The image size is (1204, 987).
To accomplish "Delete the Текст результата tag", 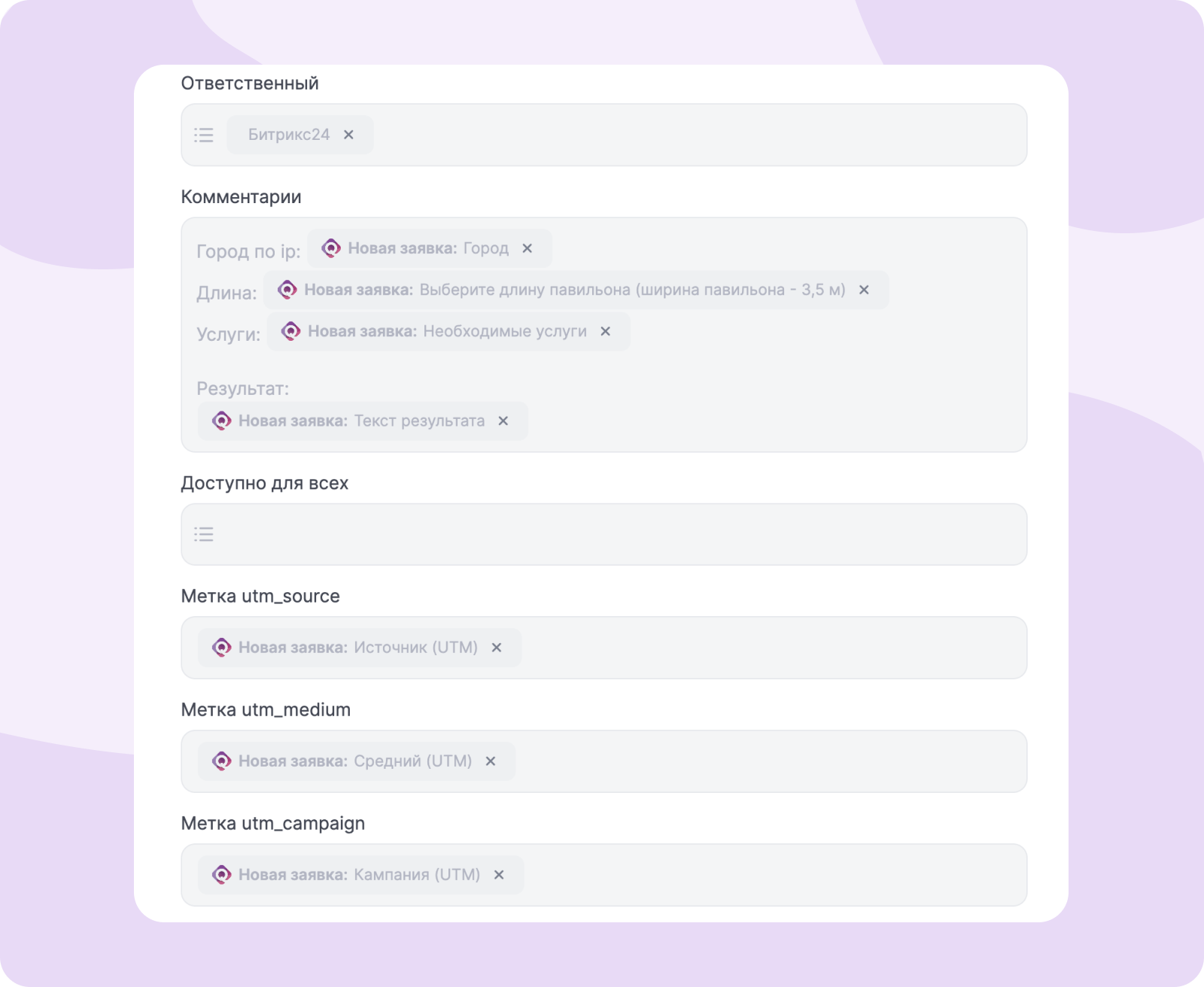I will (x=503, y=421).
